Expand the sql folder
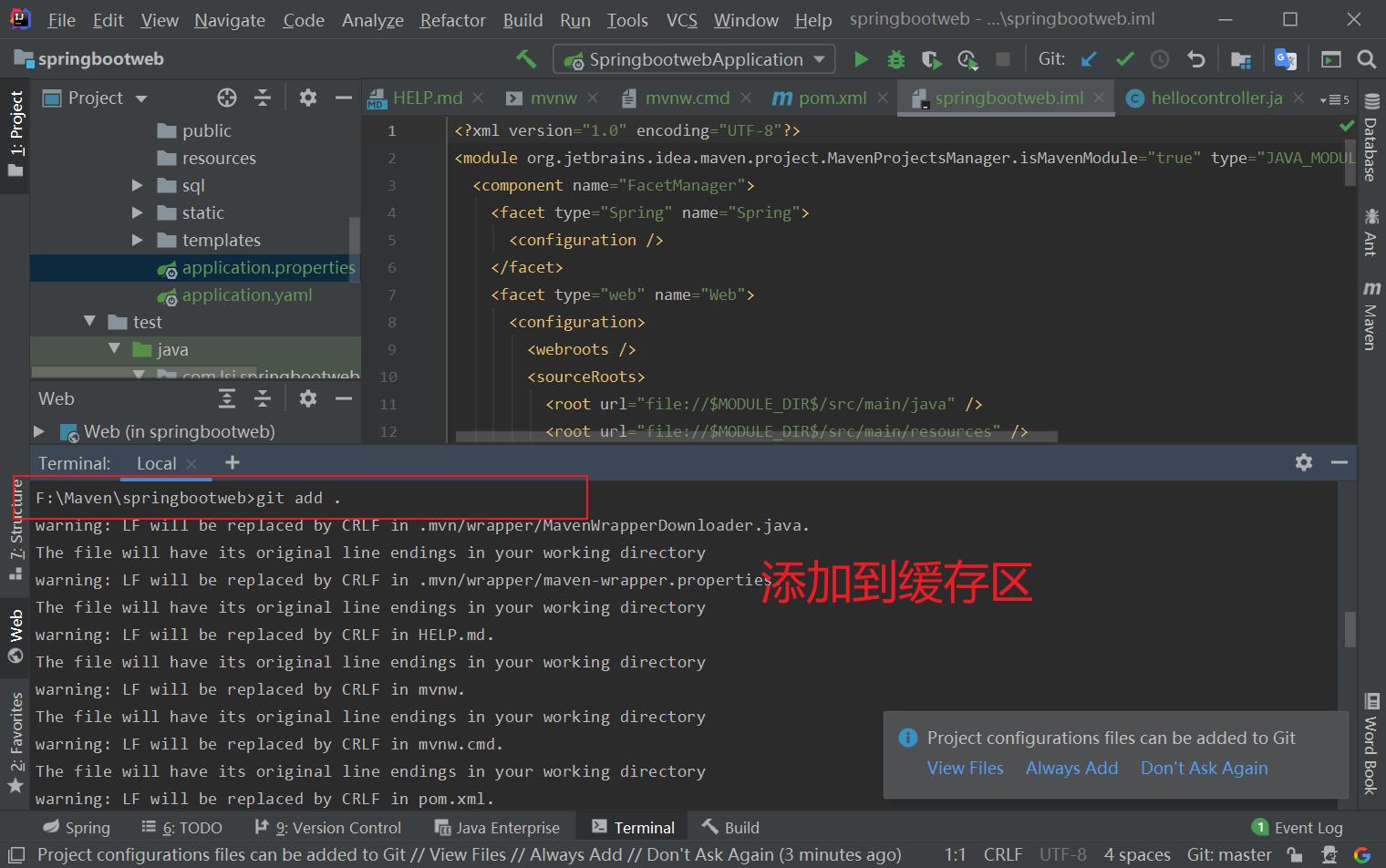Viewport: 1386px width, 868px height. [x=138, y=185]
